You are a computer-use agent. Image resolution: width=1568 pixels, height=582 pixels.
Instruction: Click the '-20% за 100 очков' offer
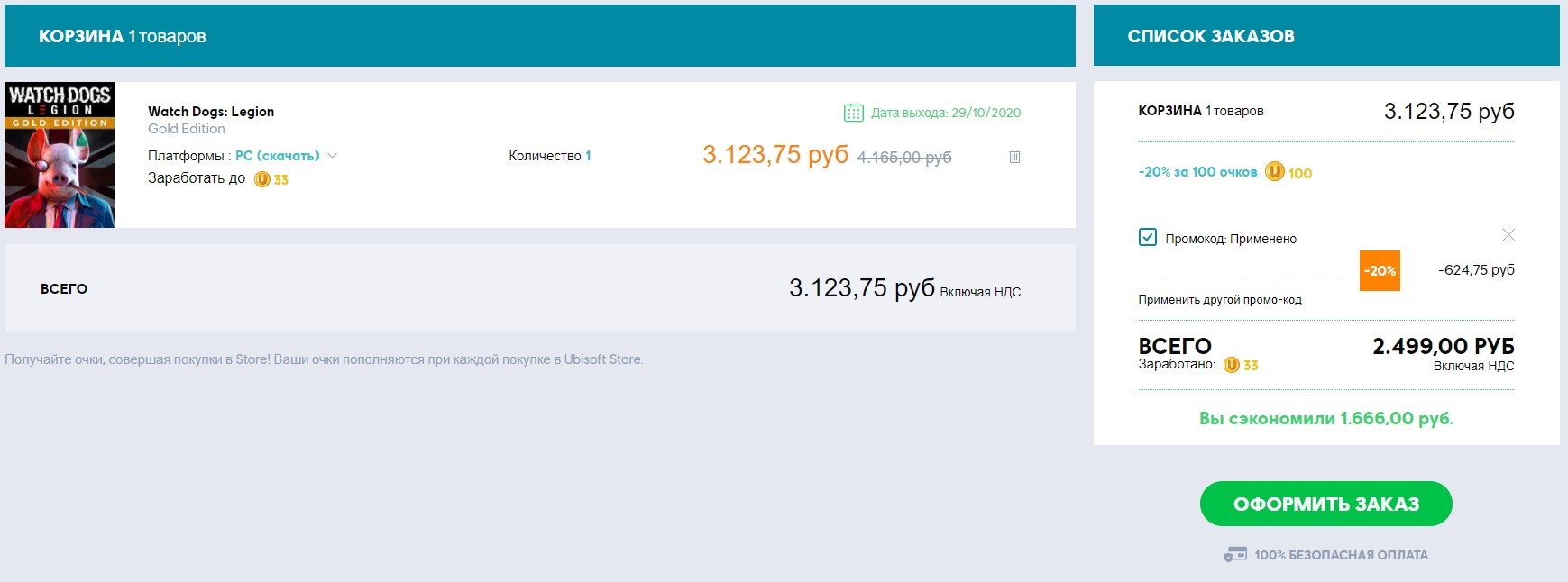(x=1197, y=172)
